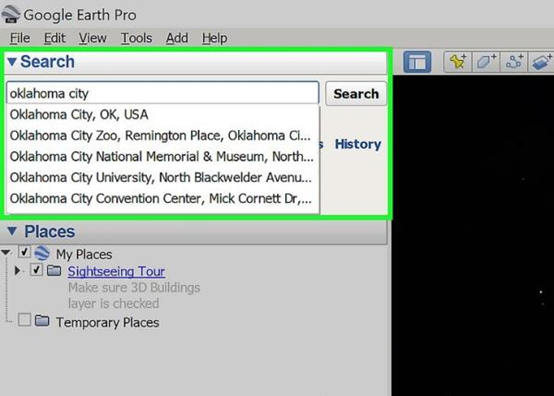Open the search History link

tap(358, 144)
